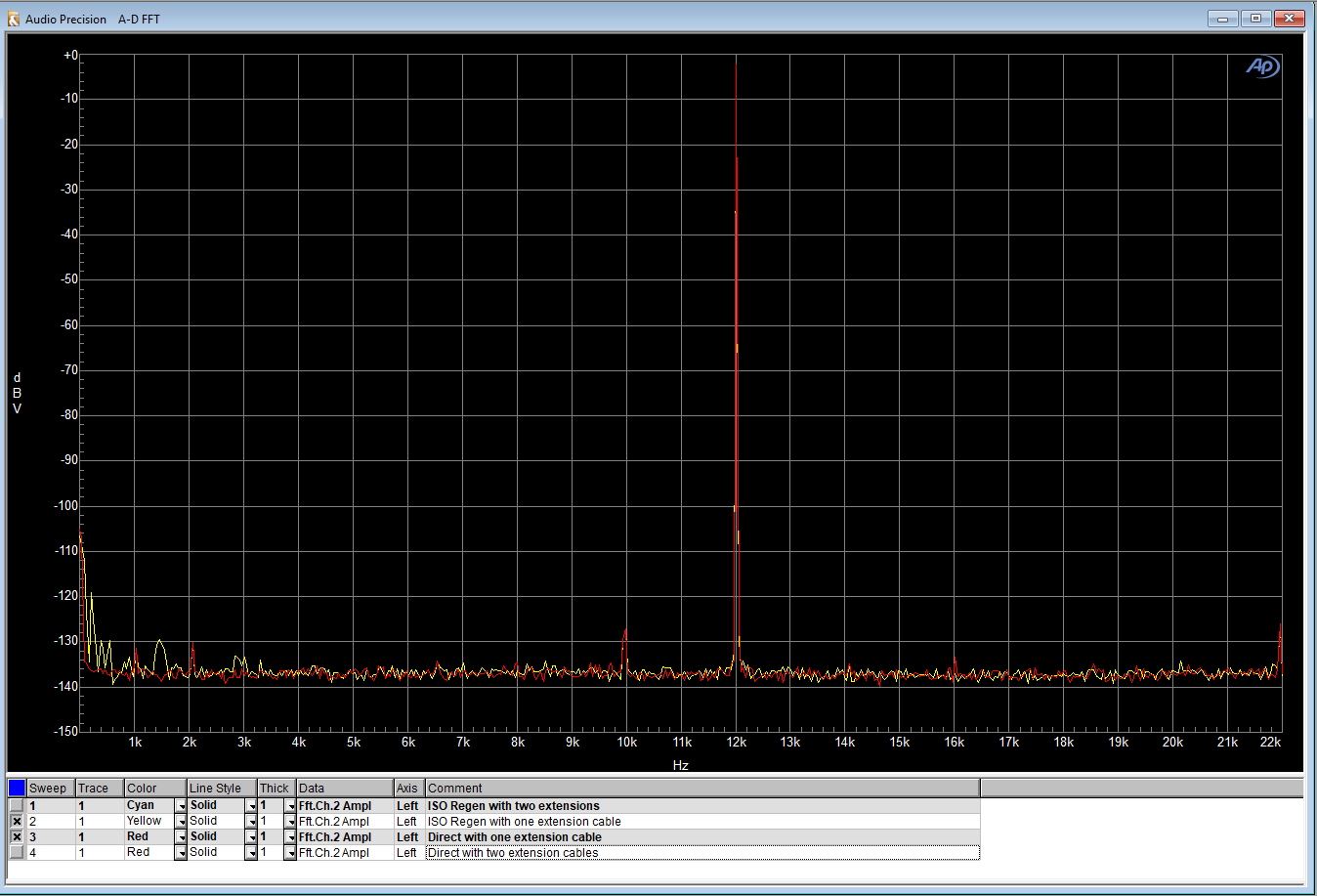Image resolution: width=1317 pixels, height=896 pixels.
Task: Select comment 'ISO Regen with two extensions'
Action: pyautogui.click(x=702, y=806)
